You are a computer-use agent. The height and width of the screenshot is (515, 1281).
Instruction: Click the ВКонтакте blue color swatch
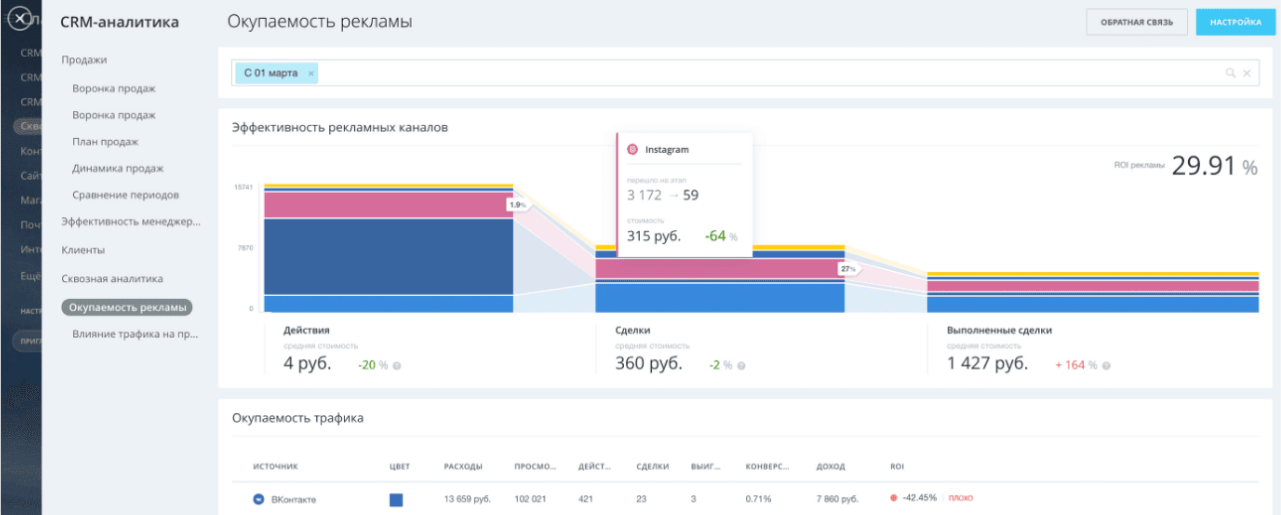tap(396, 499)
